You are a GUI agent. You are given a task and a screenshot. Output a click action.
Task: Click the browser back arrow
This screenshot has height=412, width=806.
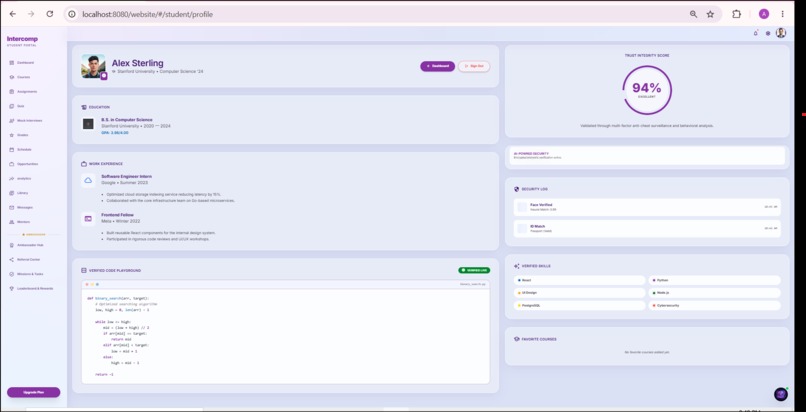(x=13, y=14)
